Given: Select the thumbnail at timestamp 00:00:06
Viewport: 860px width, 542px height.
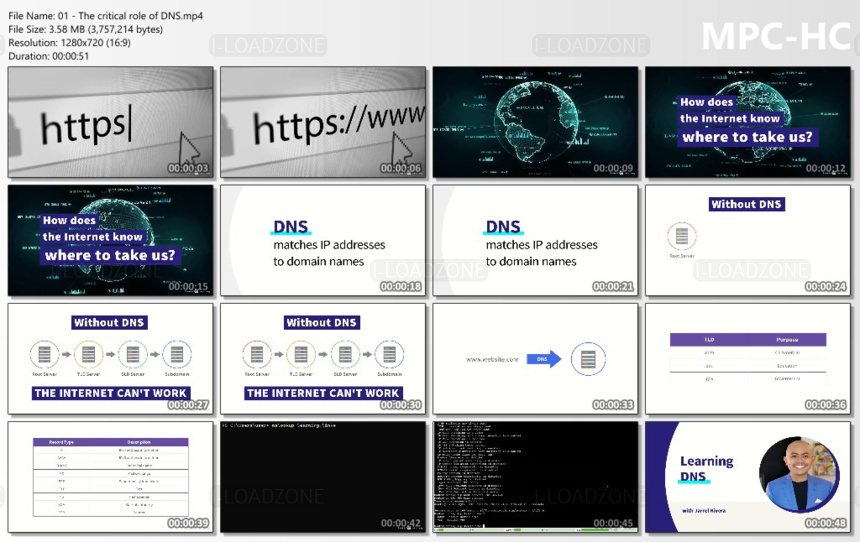Looking at the screenshot, I should pos(323,122).
